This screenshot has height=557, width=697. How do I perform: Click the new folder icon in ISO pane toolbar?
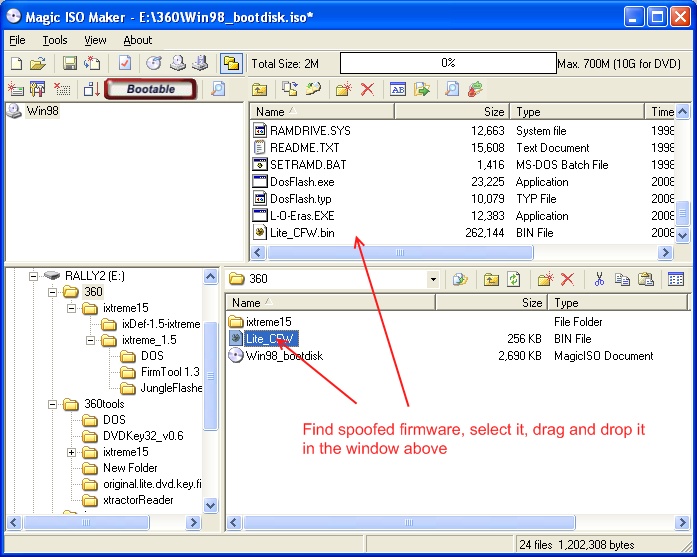[x=343, y=89]
